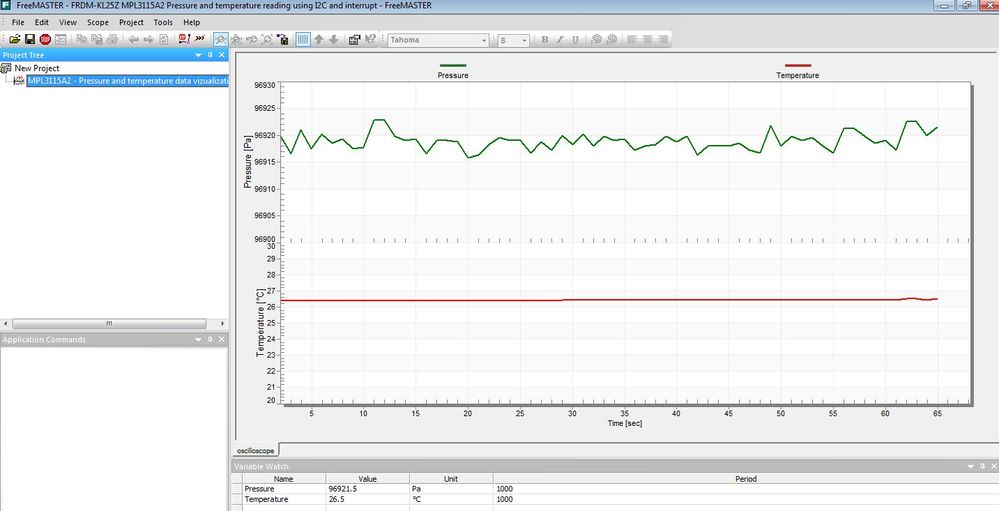This screenshot has height=511, width=999.
Task: Toggle the vertical grid lines icon
Action: (x=303, y=40)
